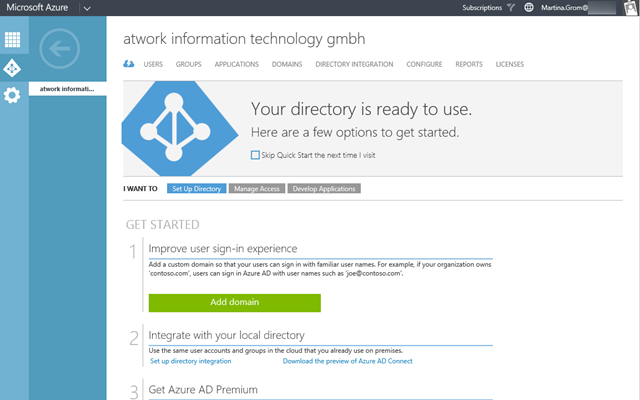Screen dimensions: 640x400
Task: Open the REPORTS tab
Action: tap(469, 64)
